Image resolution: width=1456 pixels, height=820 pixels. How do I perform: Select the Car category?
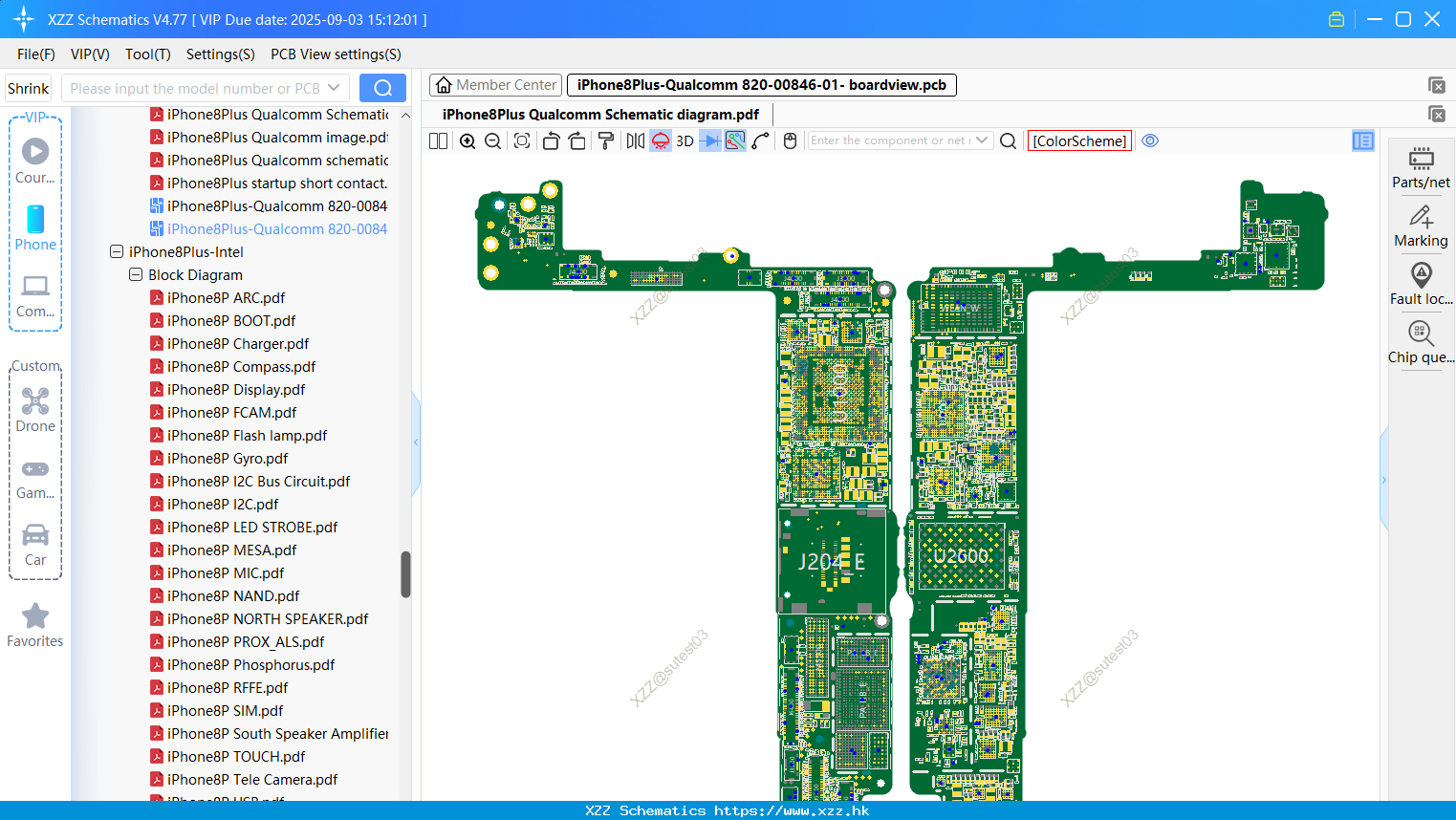pyautogui.click(x=35, y=546)
